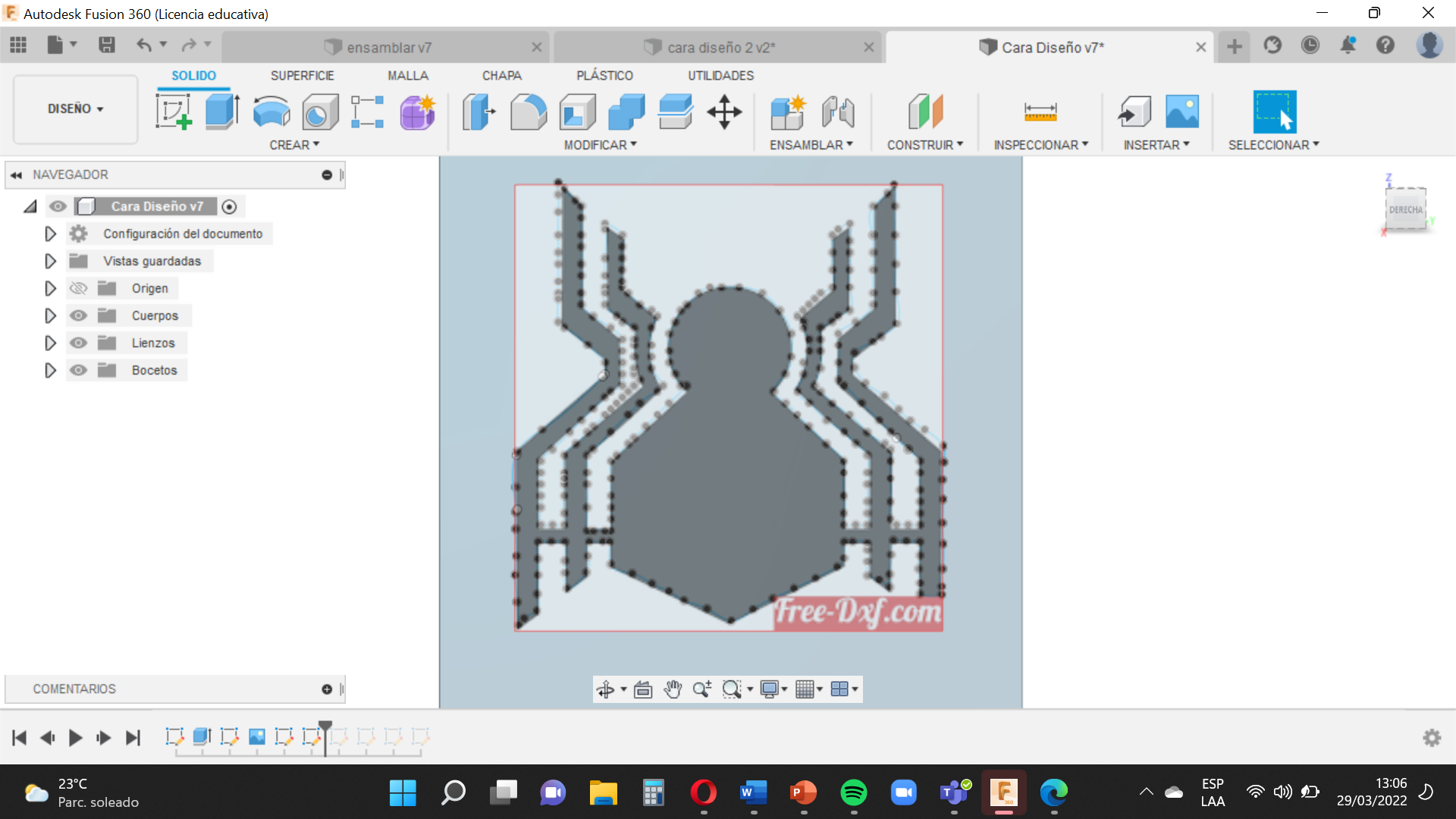Hide the Lienzos folder
This screenshot has width=1456, height=819.
coord(78,343)
